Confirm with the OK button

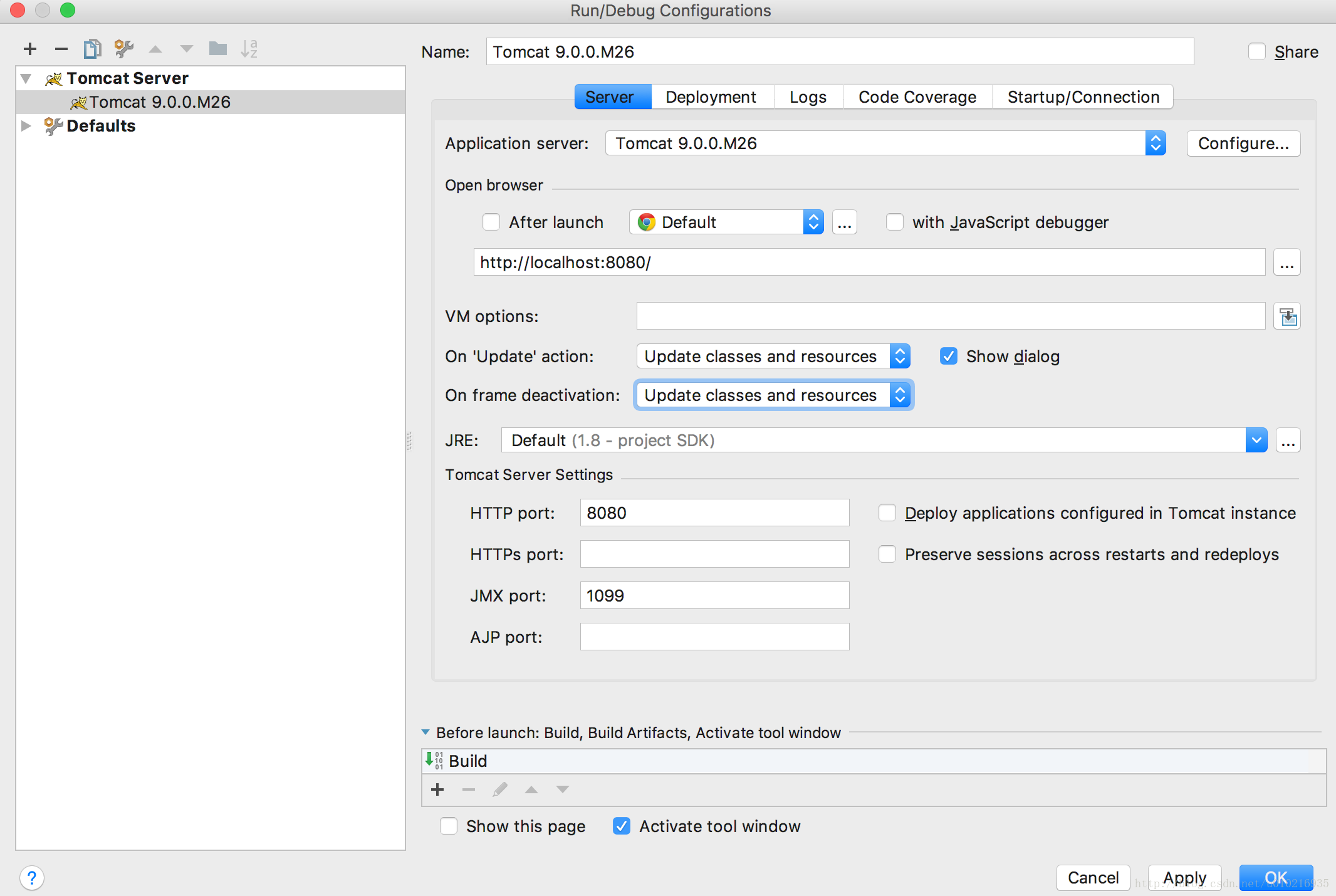pos(1276,878)
